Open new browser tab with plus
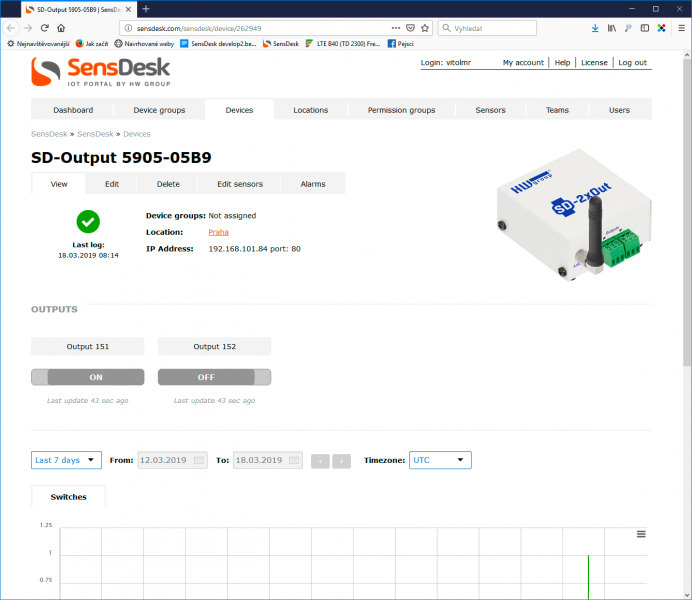 point(146,9)
